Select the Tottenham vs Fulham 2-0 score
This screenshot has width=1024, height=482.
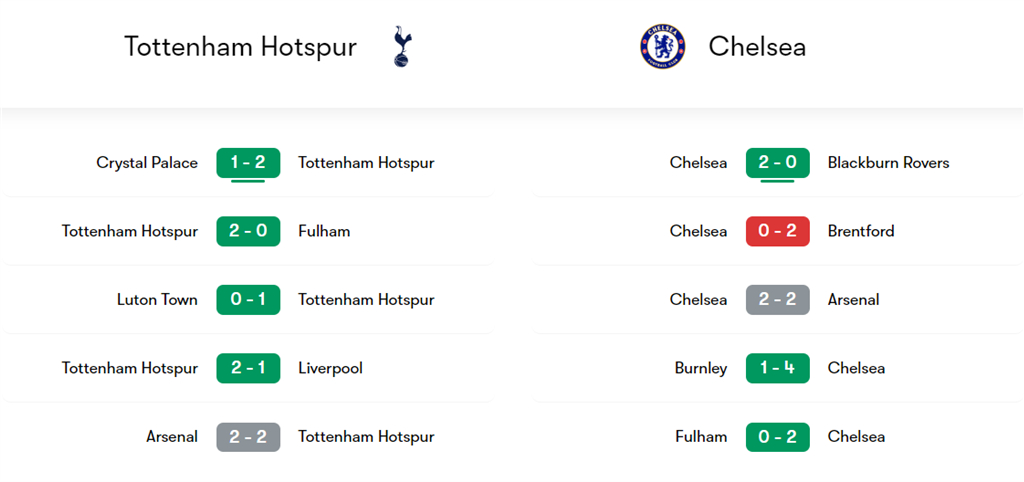tap(248, 231)
